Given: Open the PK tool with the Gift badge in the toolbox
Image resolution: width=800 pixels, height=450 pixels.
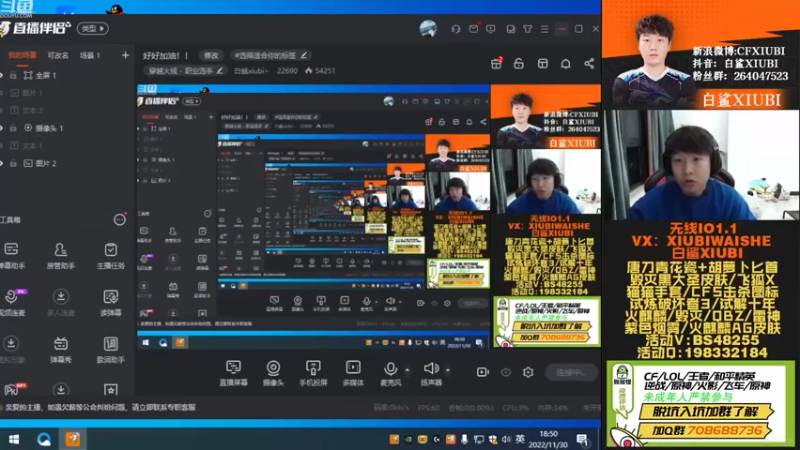Looking at the screenshot, I should pyautogui.click(x=12, y=389).
